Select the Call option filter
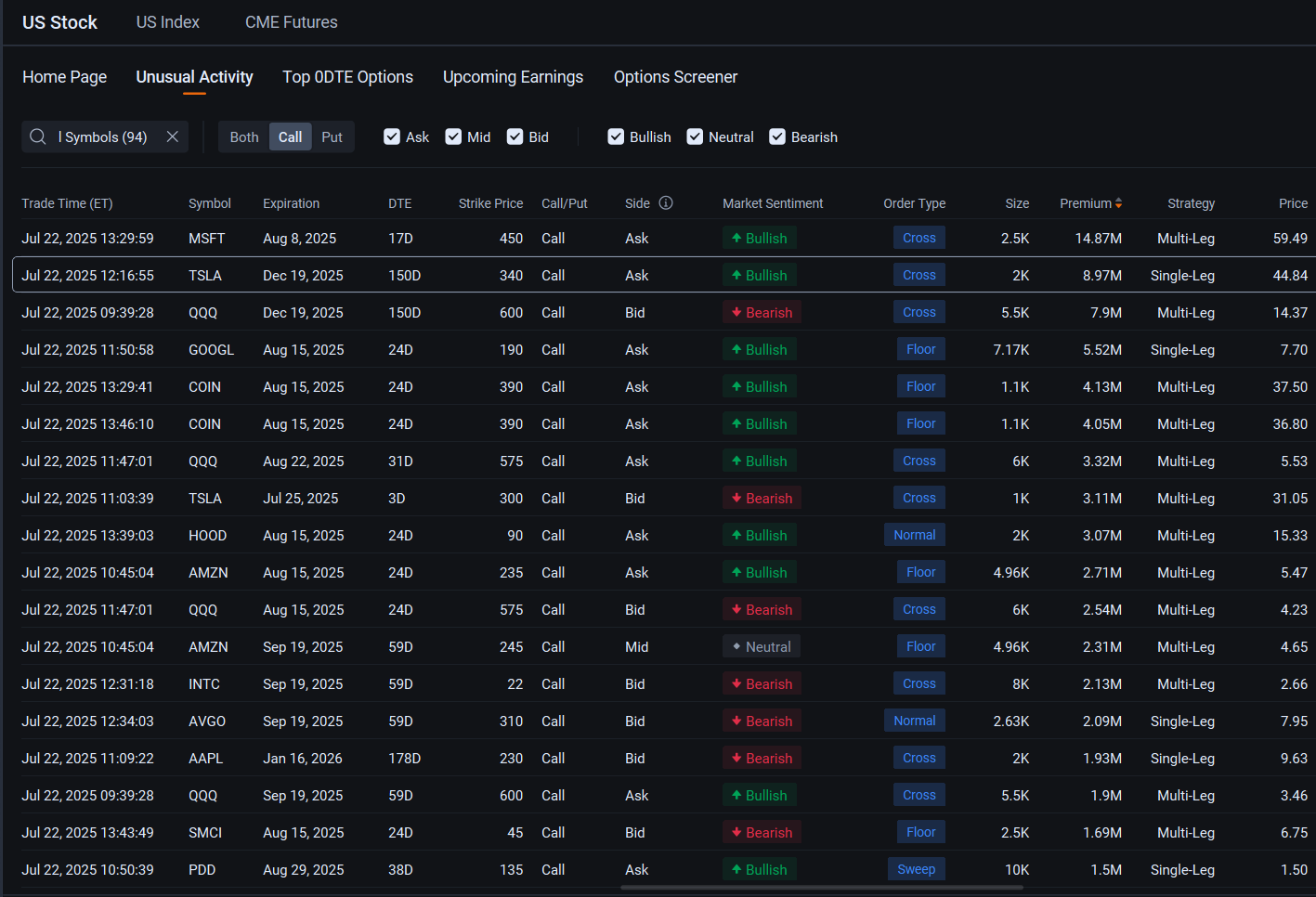This screenshot has height=897, width=1316. (x=290, y=136)
